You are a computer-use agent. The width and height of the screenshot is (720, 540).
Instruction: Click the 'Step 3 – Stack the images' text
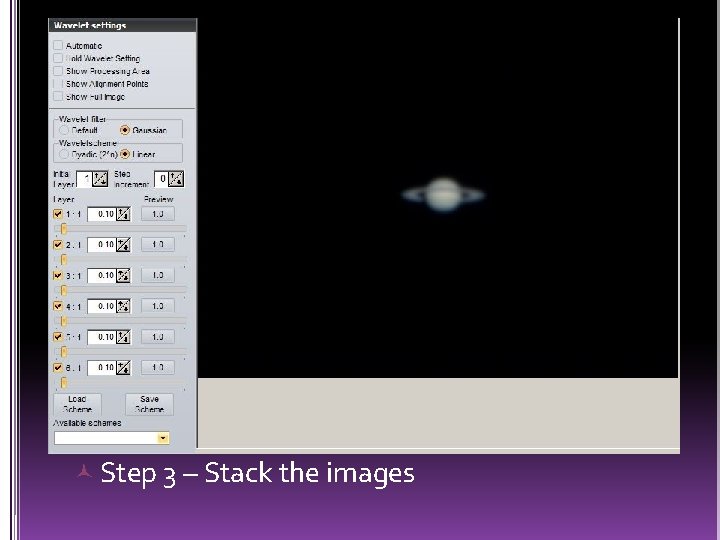[257, 473]
